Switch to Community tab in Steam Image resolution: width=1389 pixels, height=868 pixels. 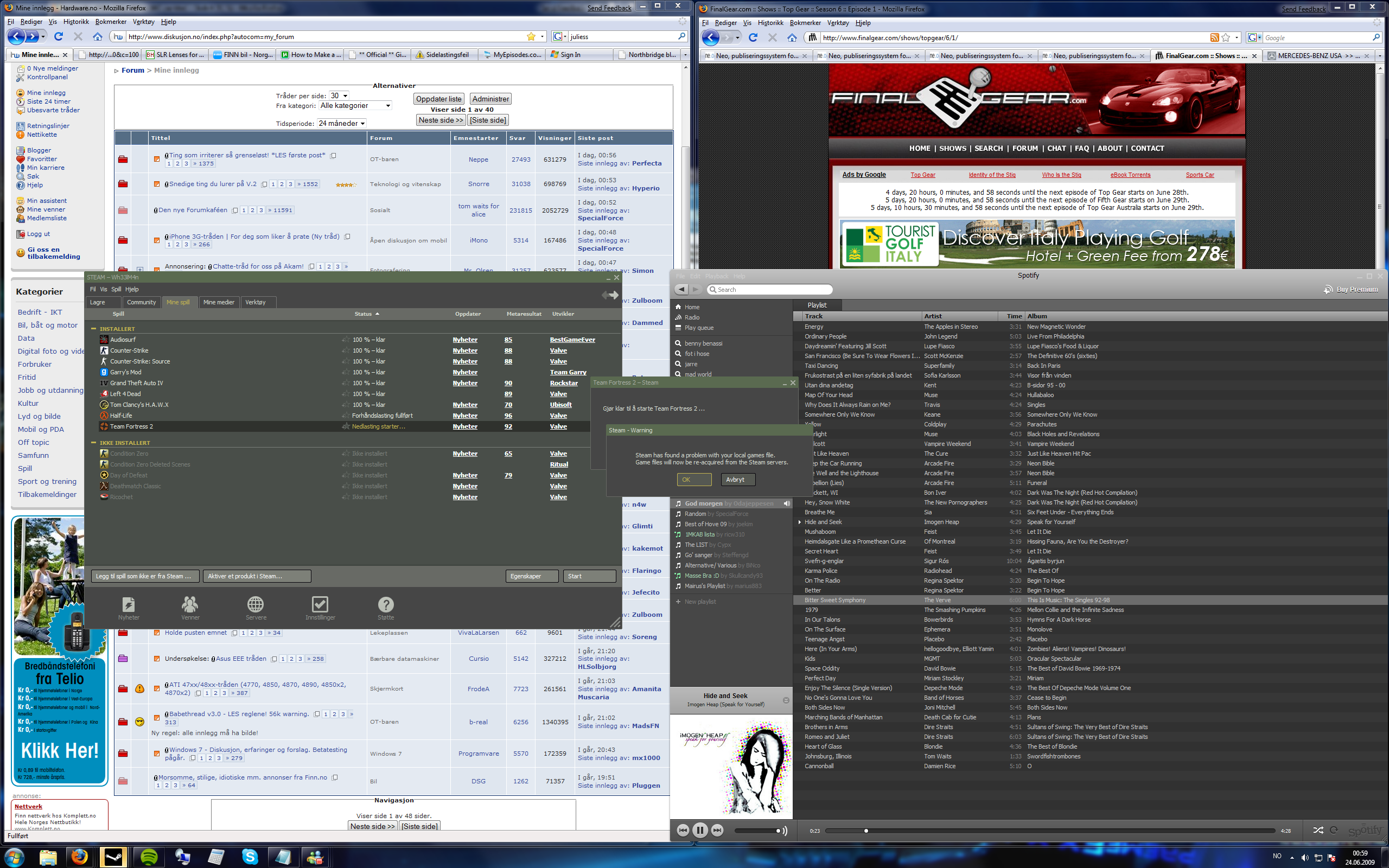coord(141,302)
